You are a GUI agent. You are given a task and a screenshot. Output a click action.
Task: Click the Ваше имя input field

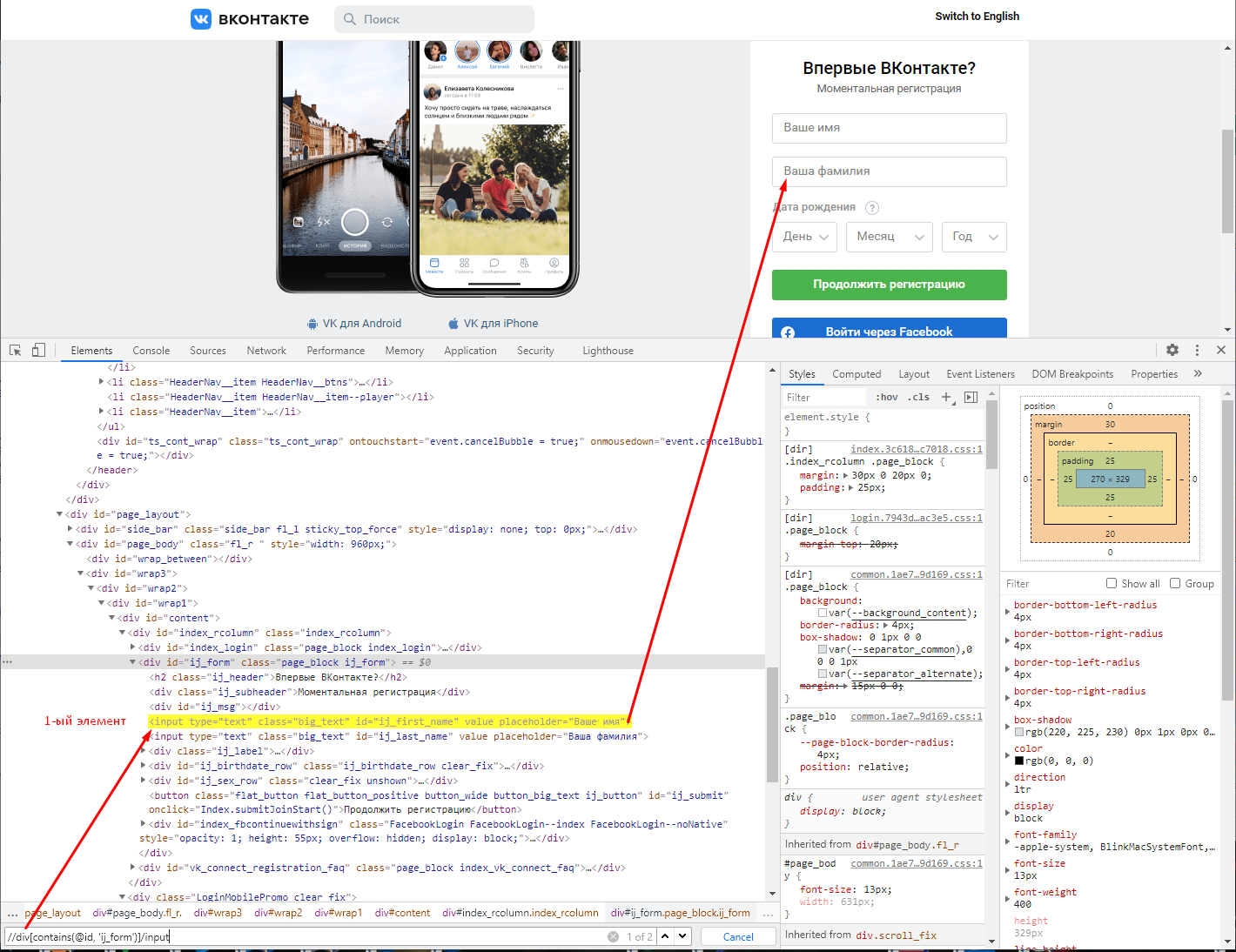click(x=890, y=128)
